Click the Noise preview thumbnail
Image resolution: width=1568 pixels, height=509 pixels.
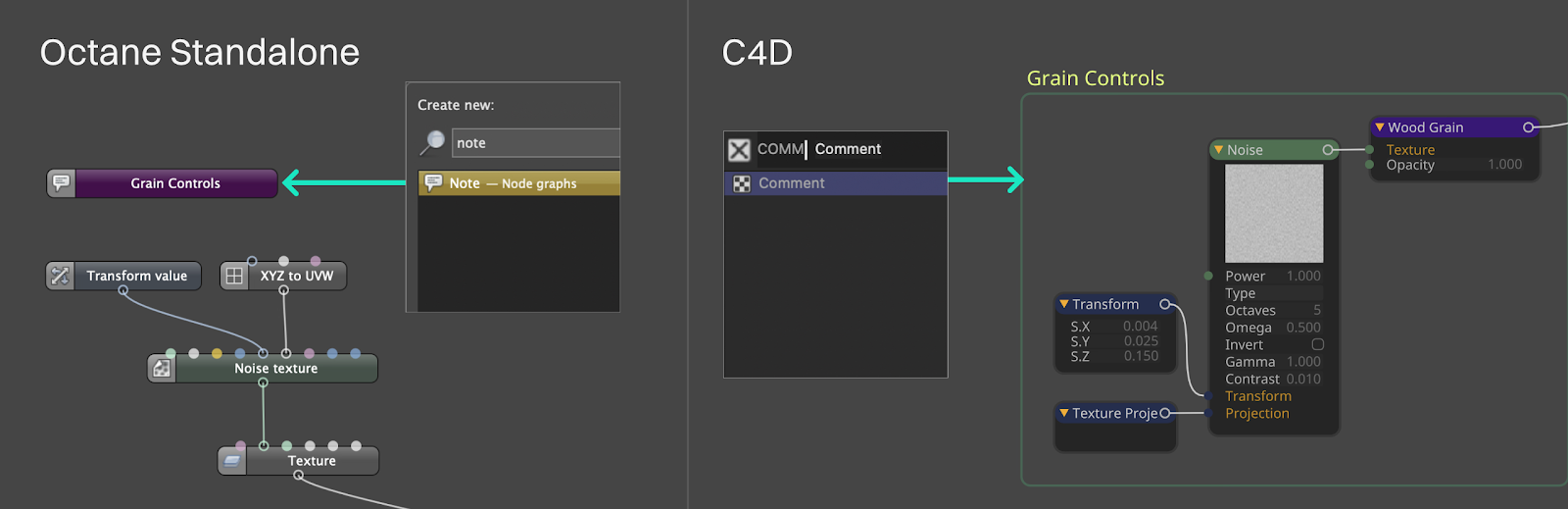click(x=1274, y=213)
